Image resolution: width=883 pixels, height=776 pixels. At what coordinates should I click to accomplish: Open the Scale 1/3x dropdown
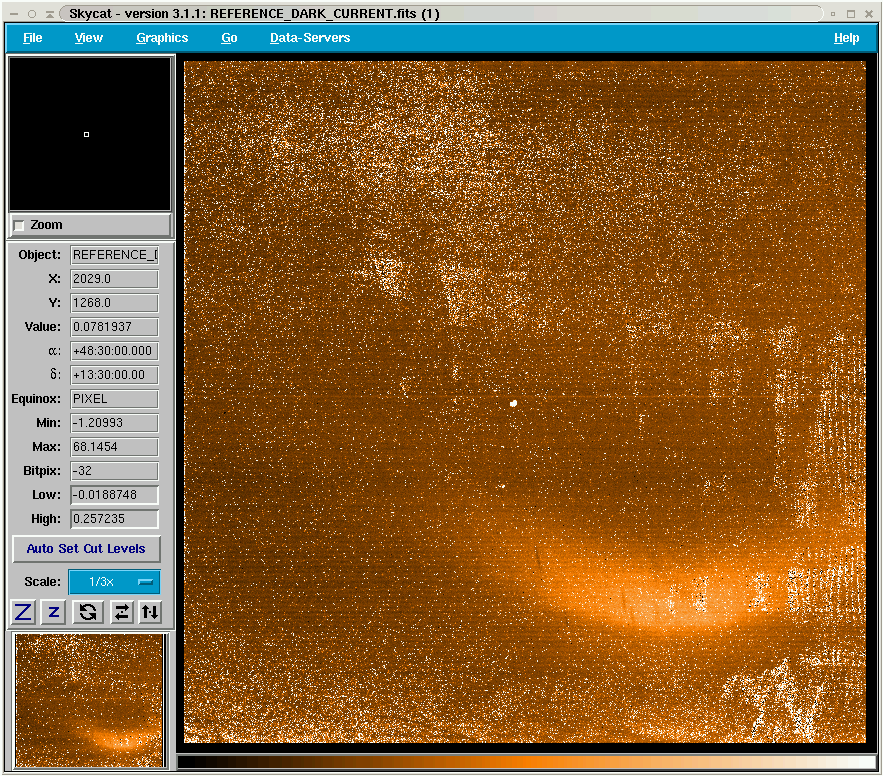click(114, 582)
